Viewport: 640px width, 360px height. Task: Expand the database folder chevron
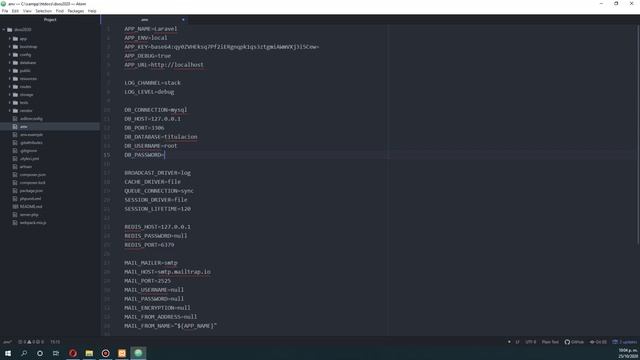click(10, 63)
